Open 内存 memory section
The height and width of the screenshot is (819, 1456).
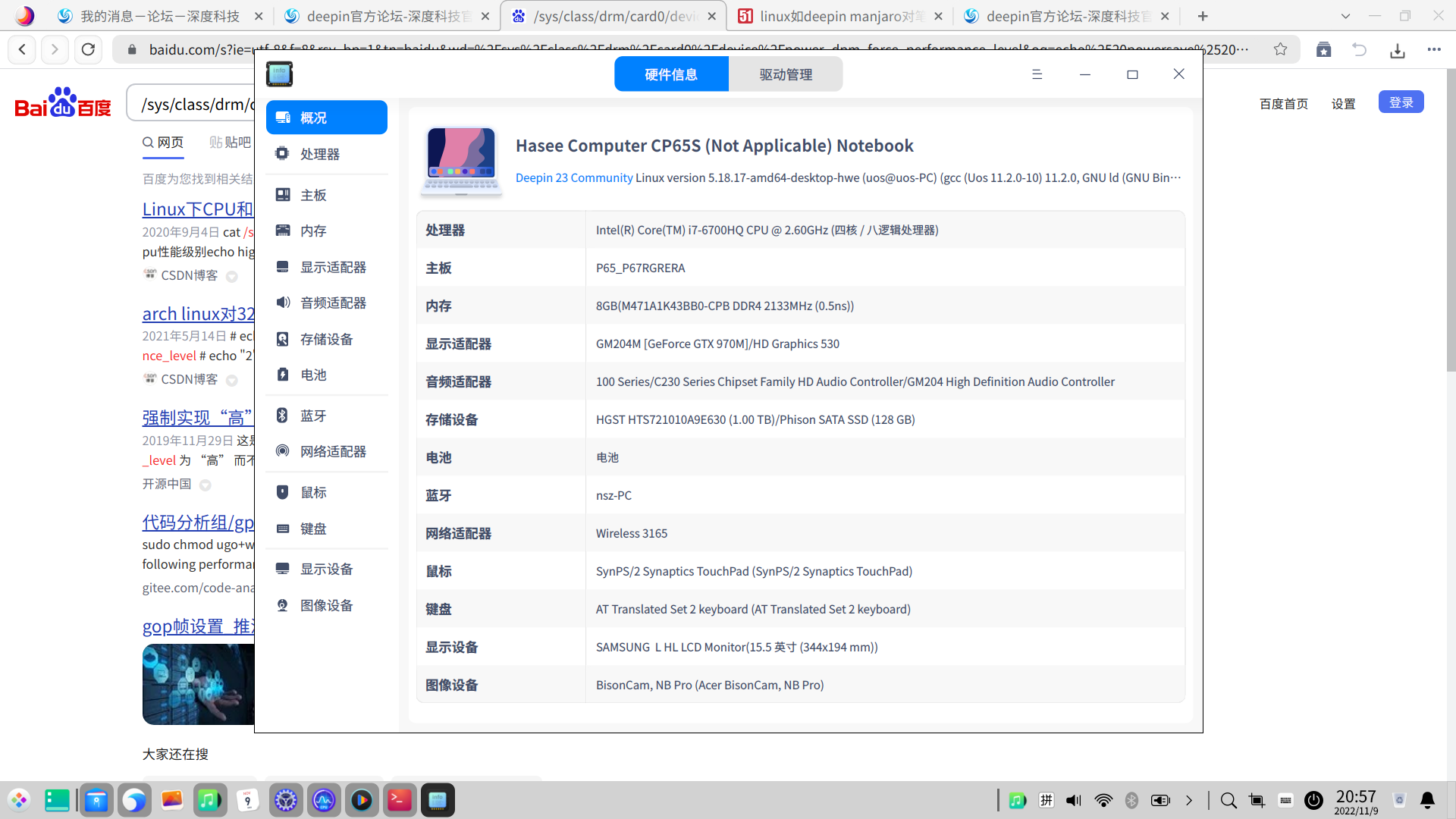(x=312, y=231)
